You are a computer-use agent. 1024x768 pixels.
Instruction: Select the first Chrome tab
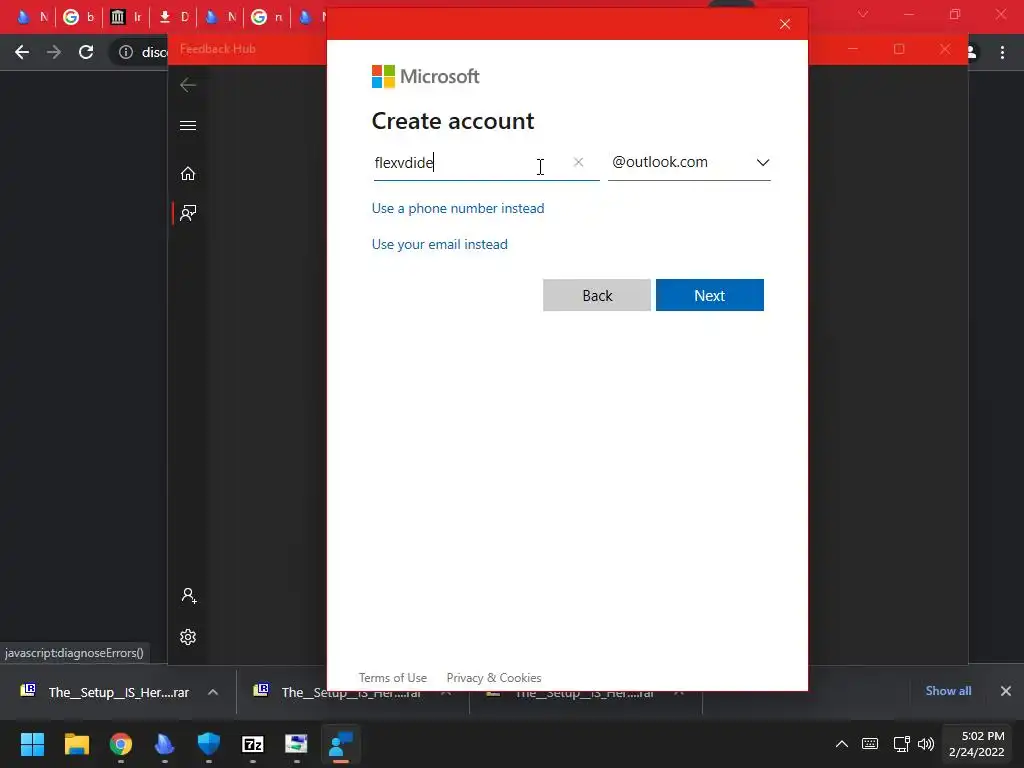(x=31, y=17)
